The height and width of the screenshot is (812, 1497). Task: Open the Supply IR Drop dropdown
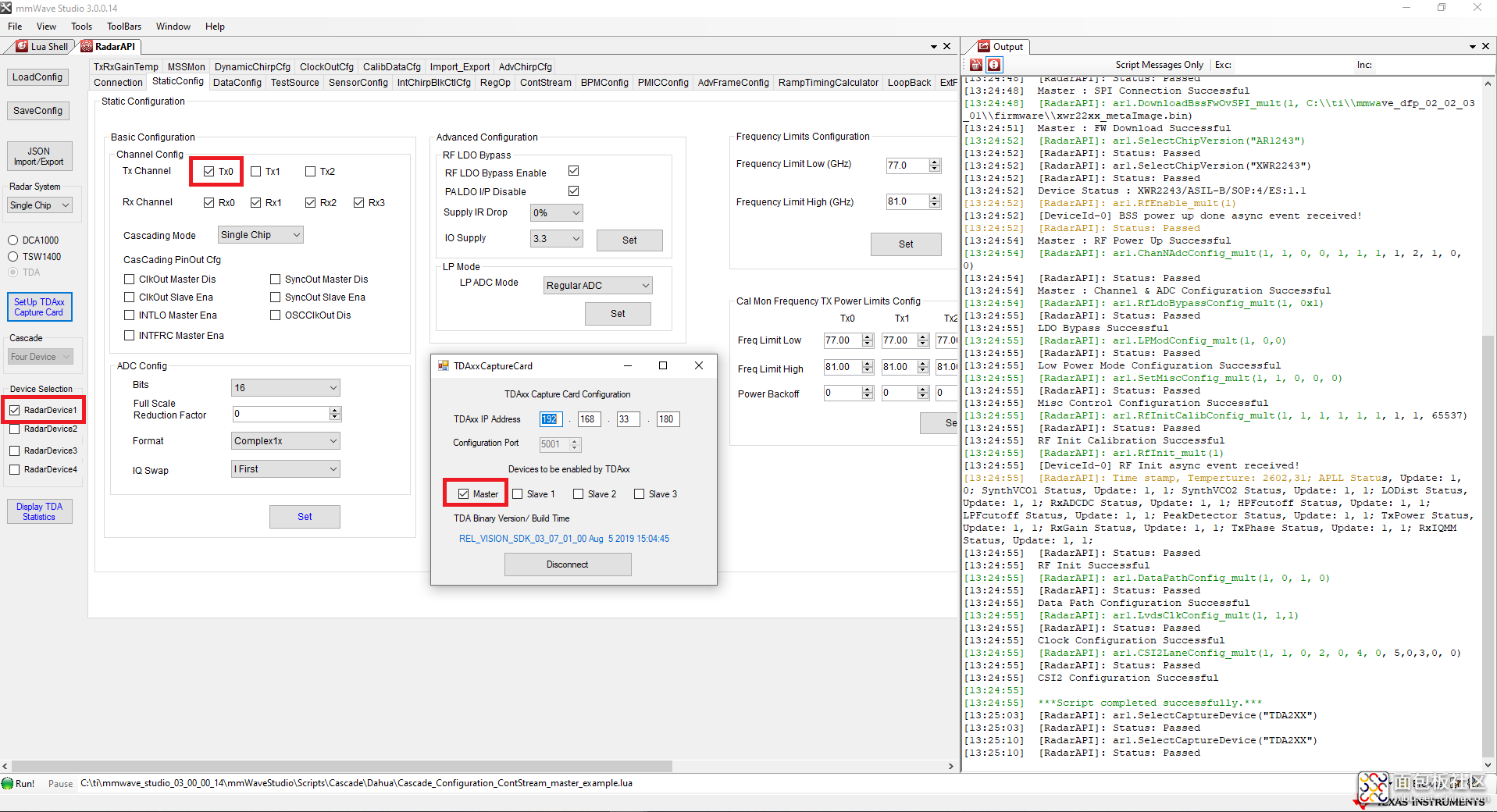[x=557, y=213]
